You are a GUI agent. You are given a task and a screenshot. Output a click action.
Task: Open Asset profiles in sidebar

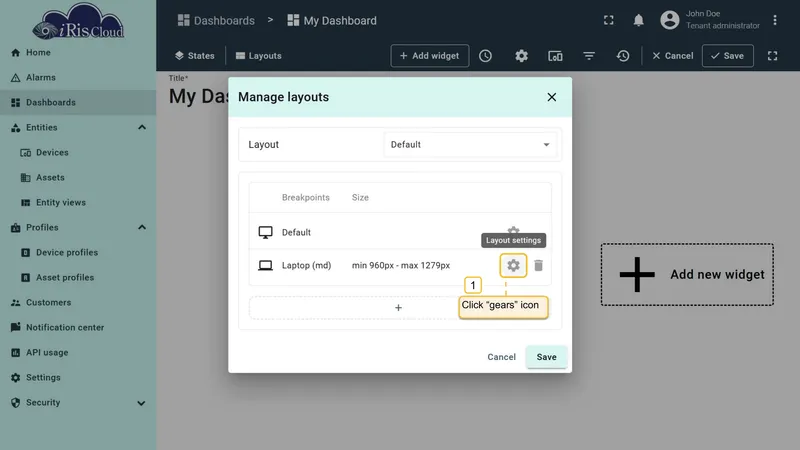point(78,278)
